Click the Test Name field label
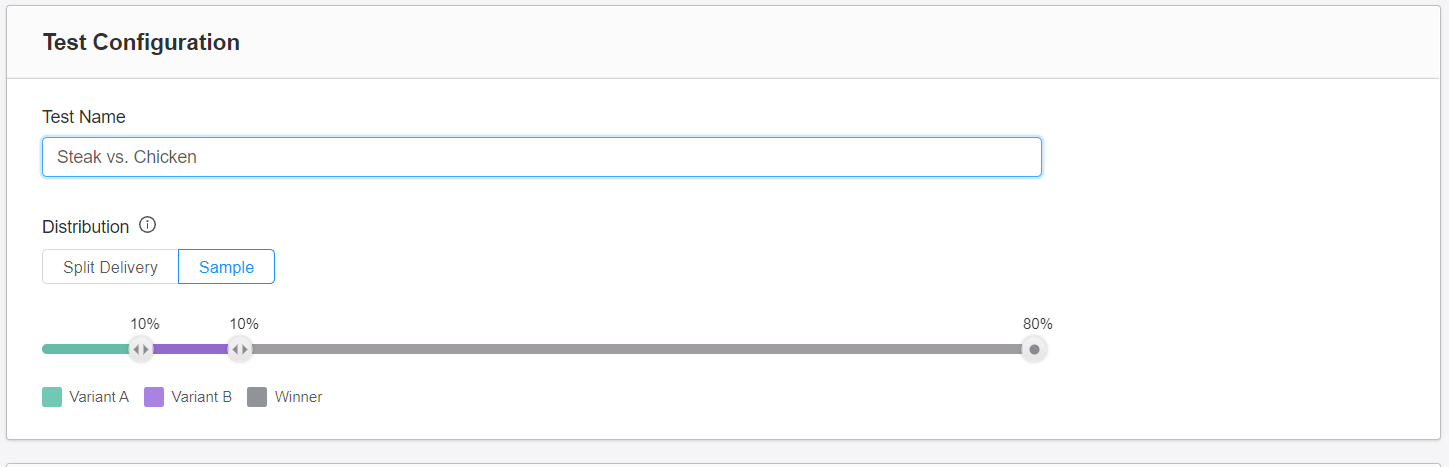The height and width of the screenshot is (467, 1449). click(x=84, y=117)
